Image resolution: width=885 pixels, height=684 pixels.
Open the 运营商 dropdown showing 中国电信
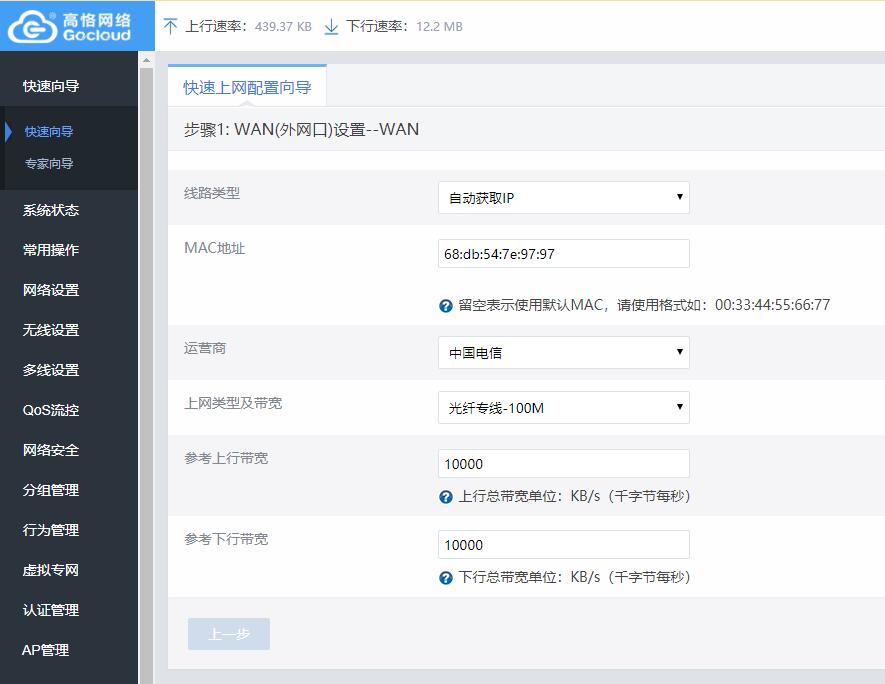(x=563, y=353)
